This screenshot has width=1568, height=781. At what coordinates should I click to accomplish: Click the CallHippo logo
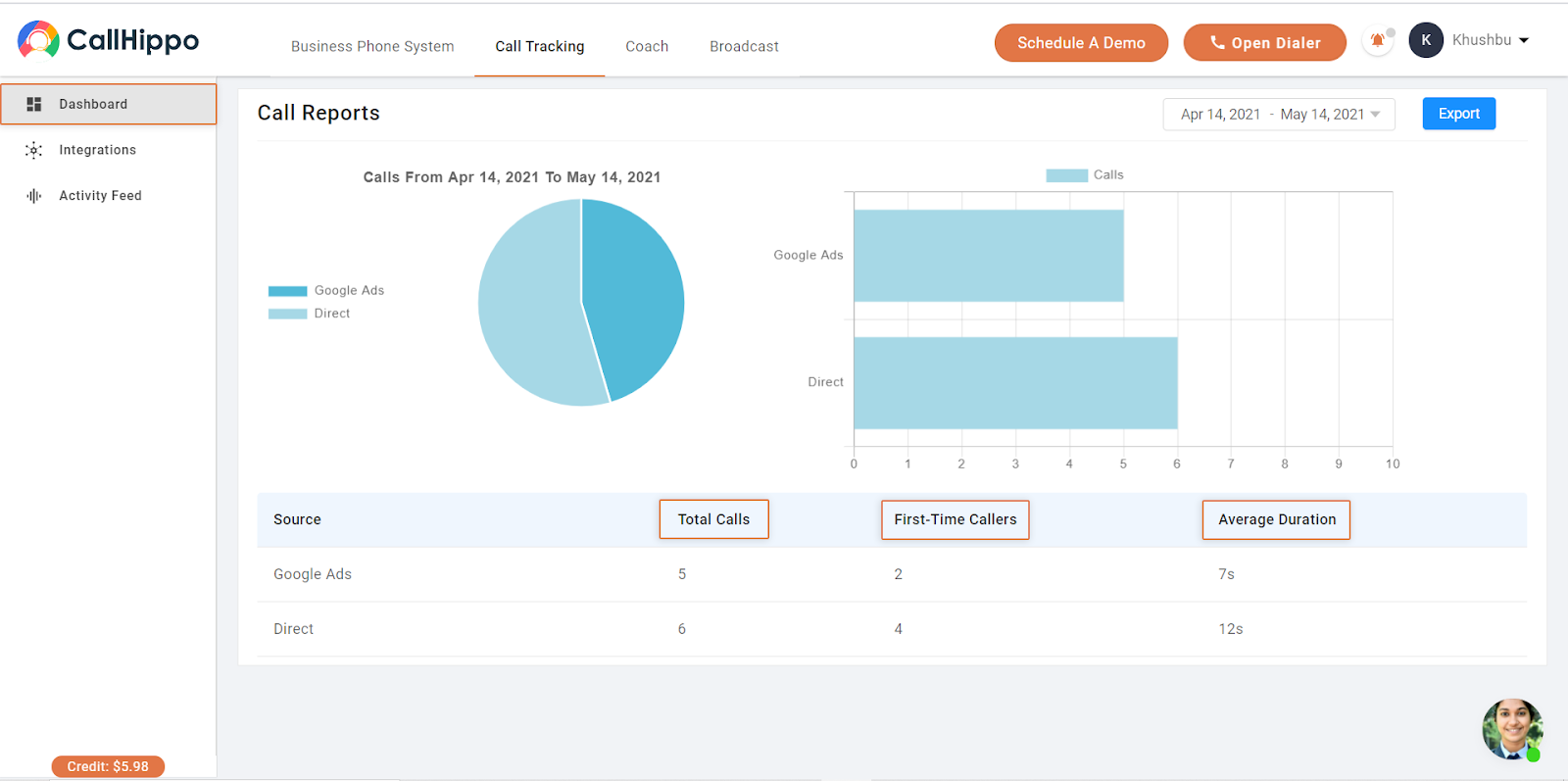click(x=108, y=39)
